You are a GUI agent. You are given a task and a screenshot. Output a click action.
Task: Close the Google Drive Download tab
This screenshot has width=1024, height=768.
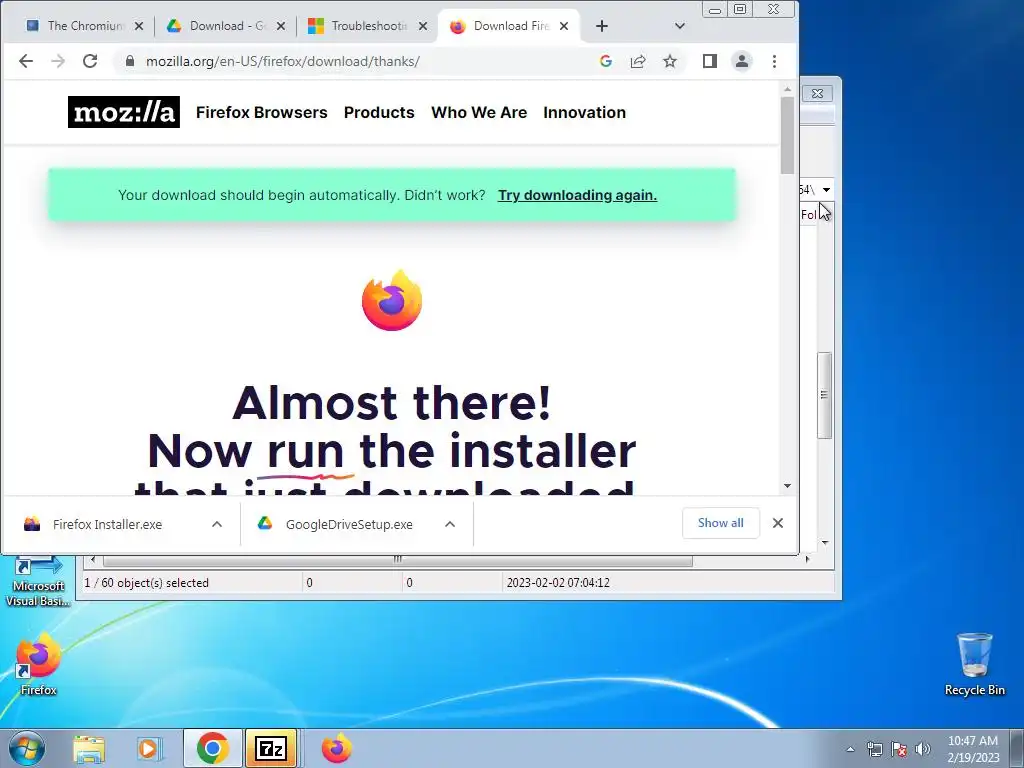(281, 26)
